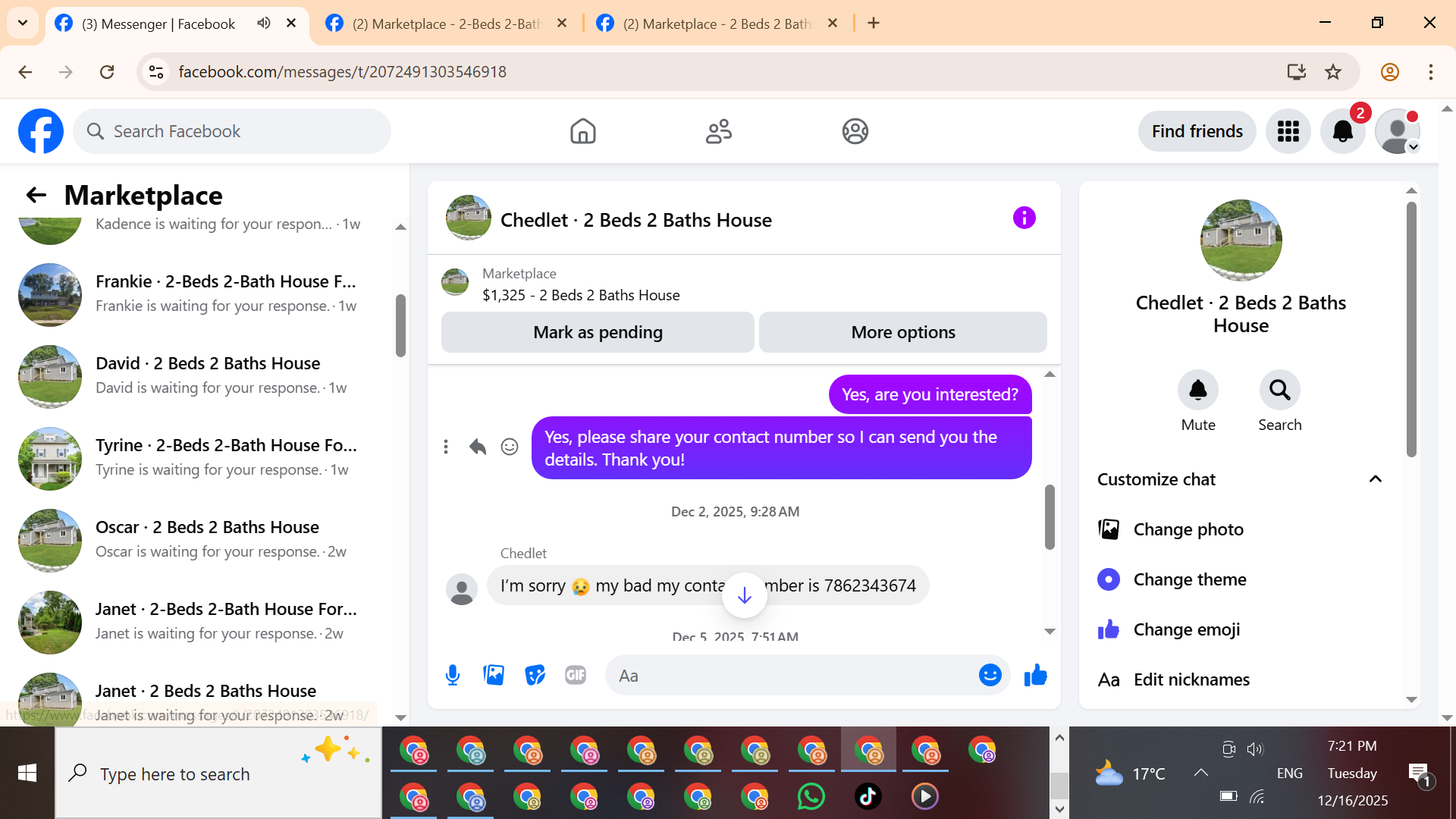Switch to Marketplace 2 Beds 2 Bath tab
1456x819 pixels.
click(x=717, y=24)
